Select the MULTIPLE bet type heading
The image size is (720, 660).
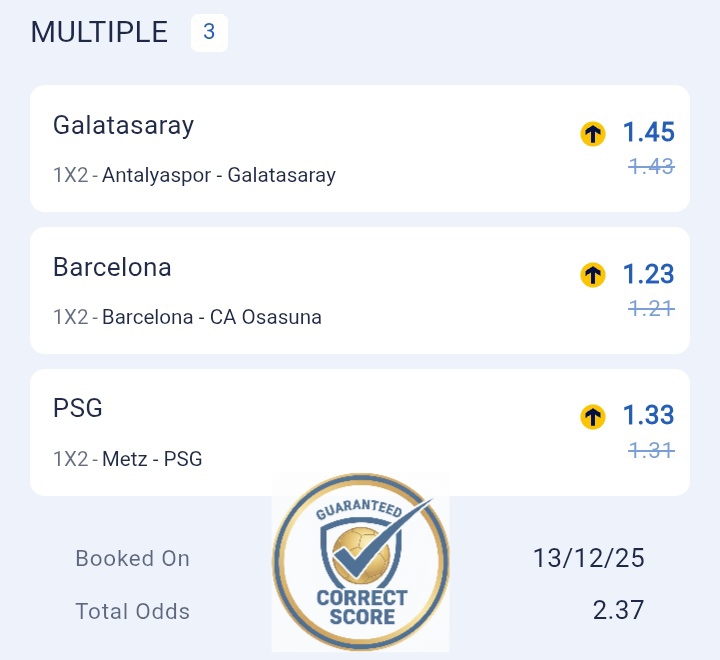pyautogui.click(x=99, y=32)
